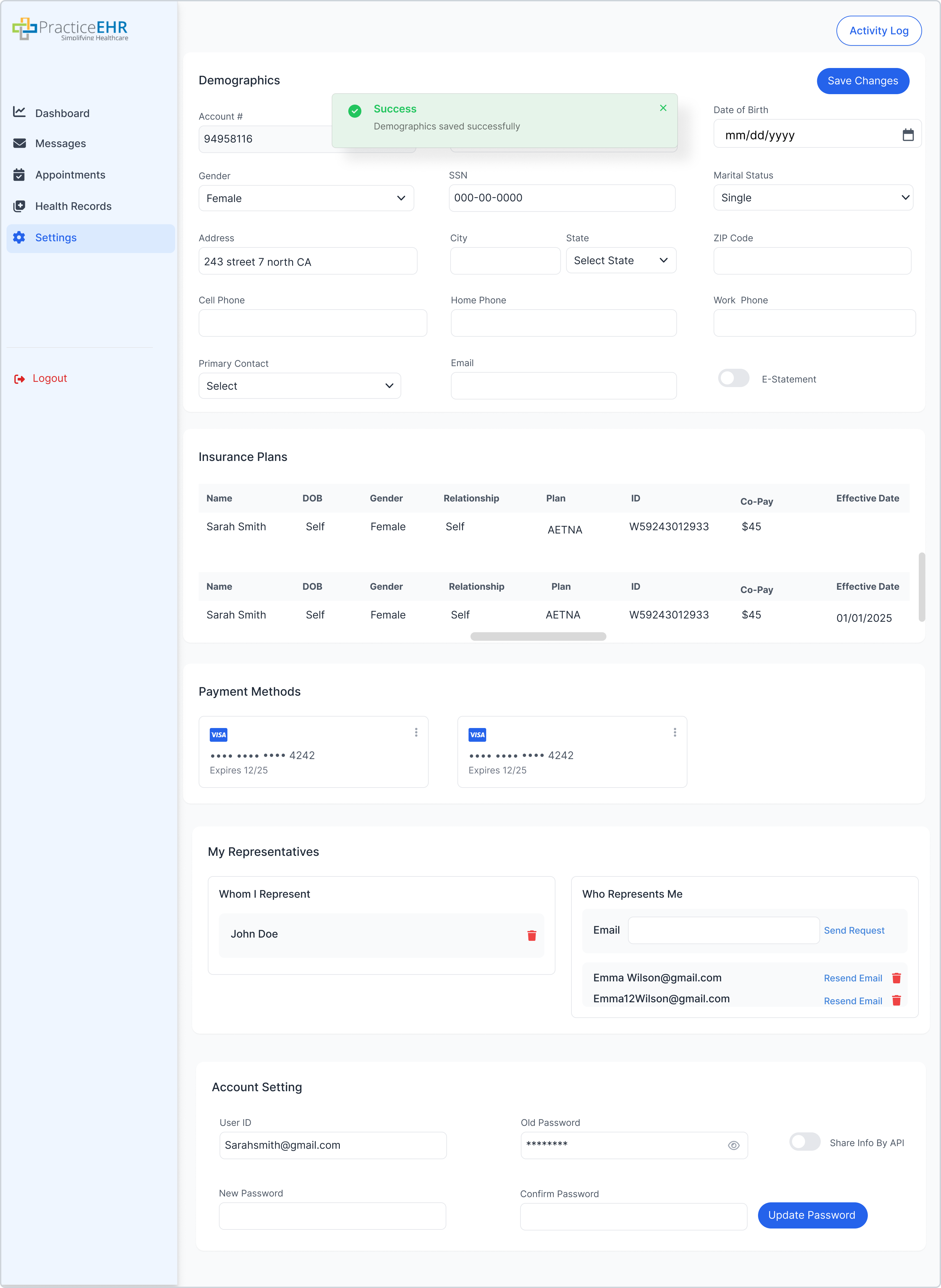Click the Cell Phone input field
The height and width of the screenshot is (1288, 941).
pos(313,323)
